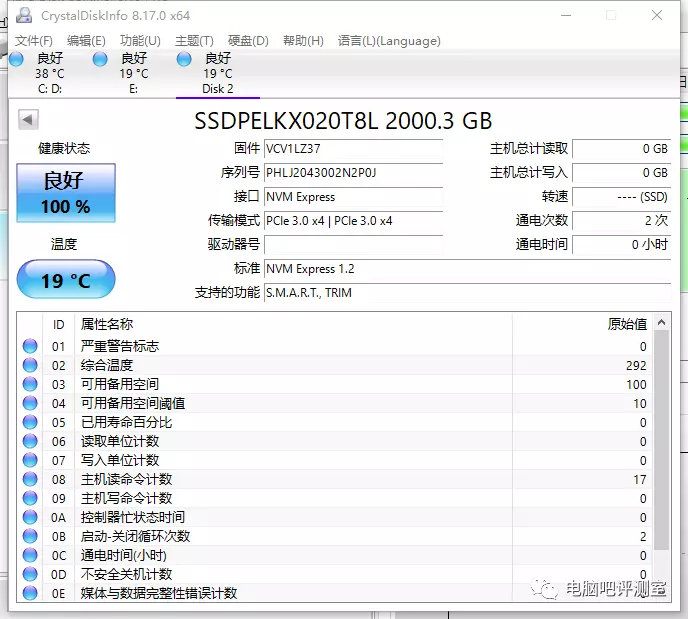Viewport: 688px width, 619px height.
Task: Go to previous disk with left arrow
Action: [x=28, y=119]
